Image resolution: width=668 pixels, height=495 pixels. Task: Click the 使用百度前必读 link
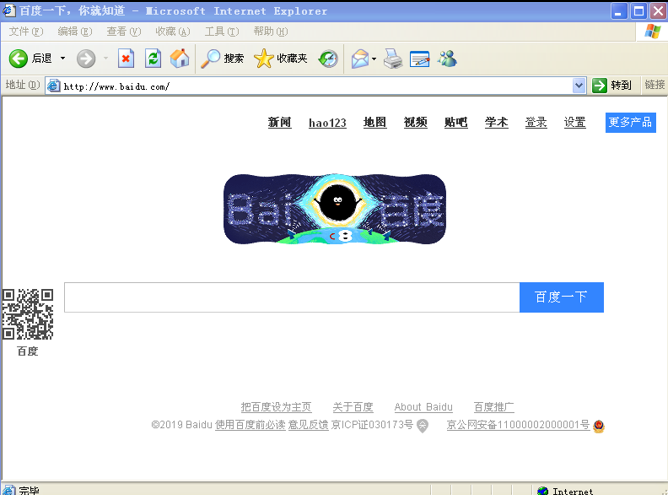pos(250,425)
